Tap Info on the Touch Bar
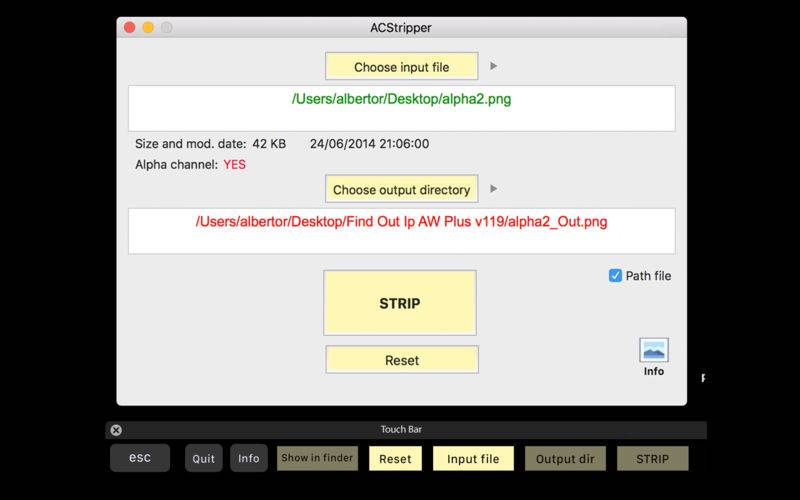The height and width of the screenshot is (500, 800). (248, 458)
